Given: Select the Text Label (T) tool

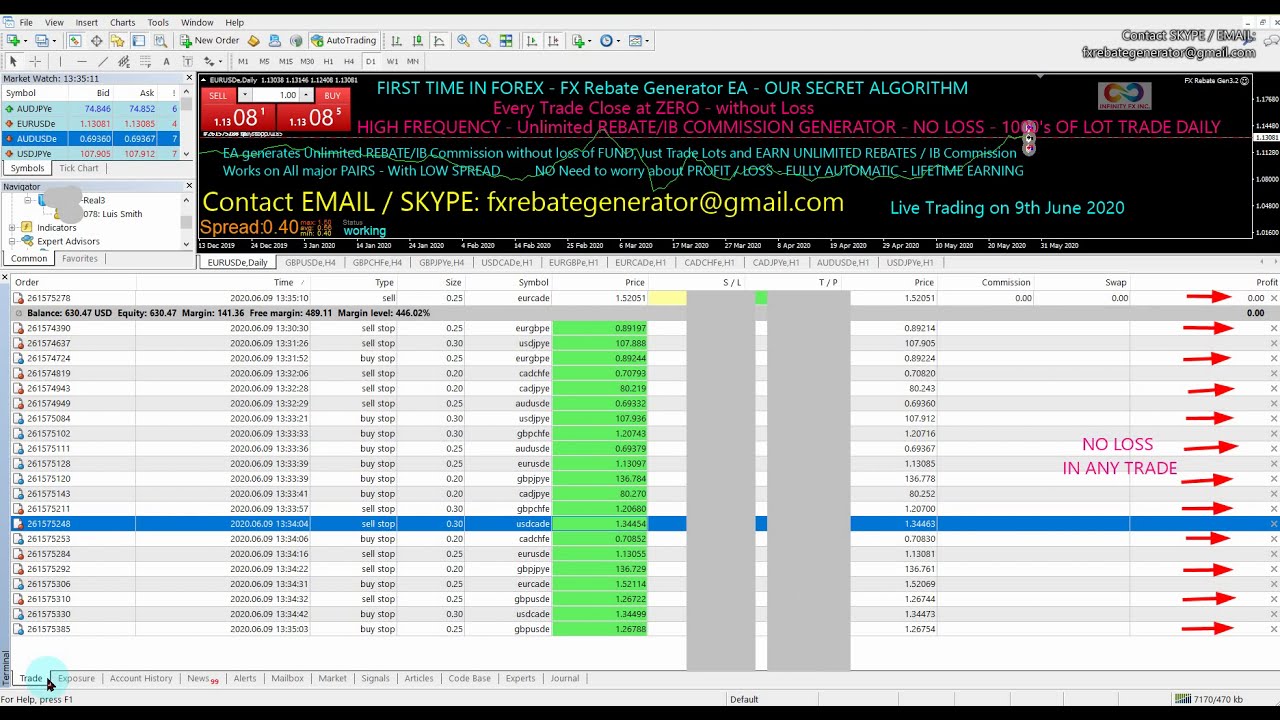Looking at the screenshot, I should pos(188,61).
